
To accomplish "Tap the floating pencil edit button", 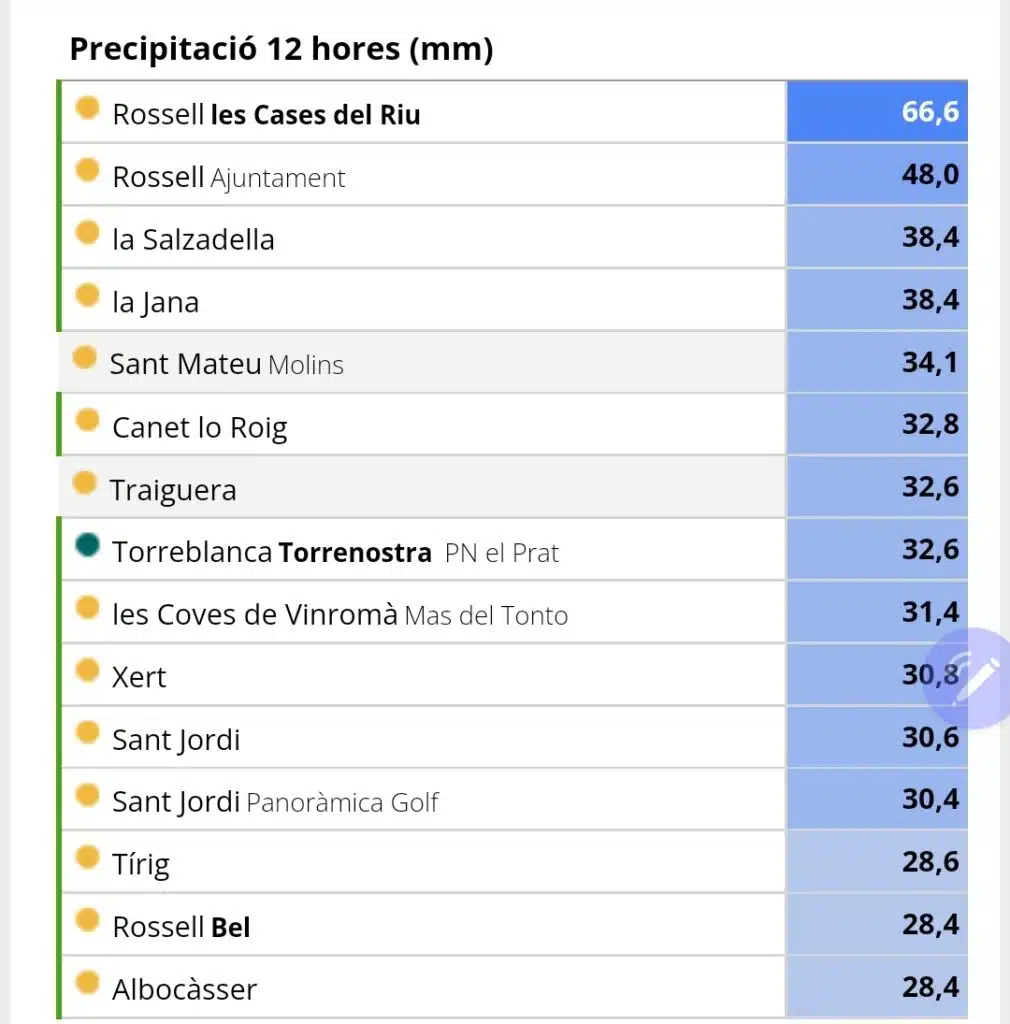I will (972, 679).
